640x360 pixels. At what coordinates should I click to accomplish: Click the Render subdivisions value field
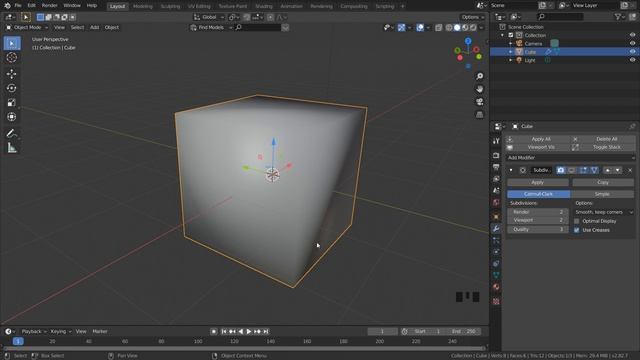pyautogui.click(x=538, y=212)
